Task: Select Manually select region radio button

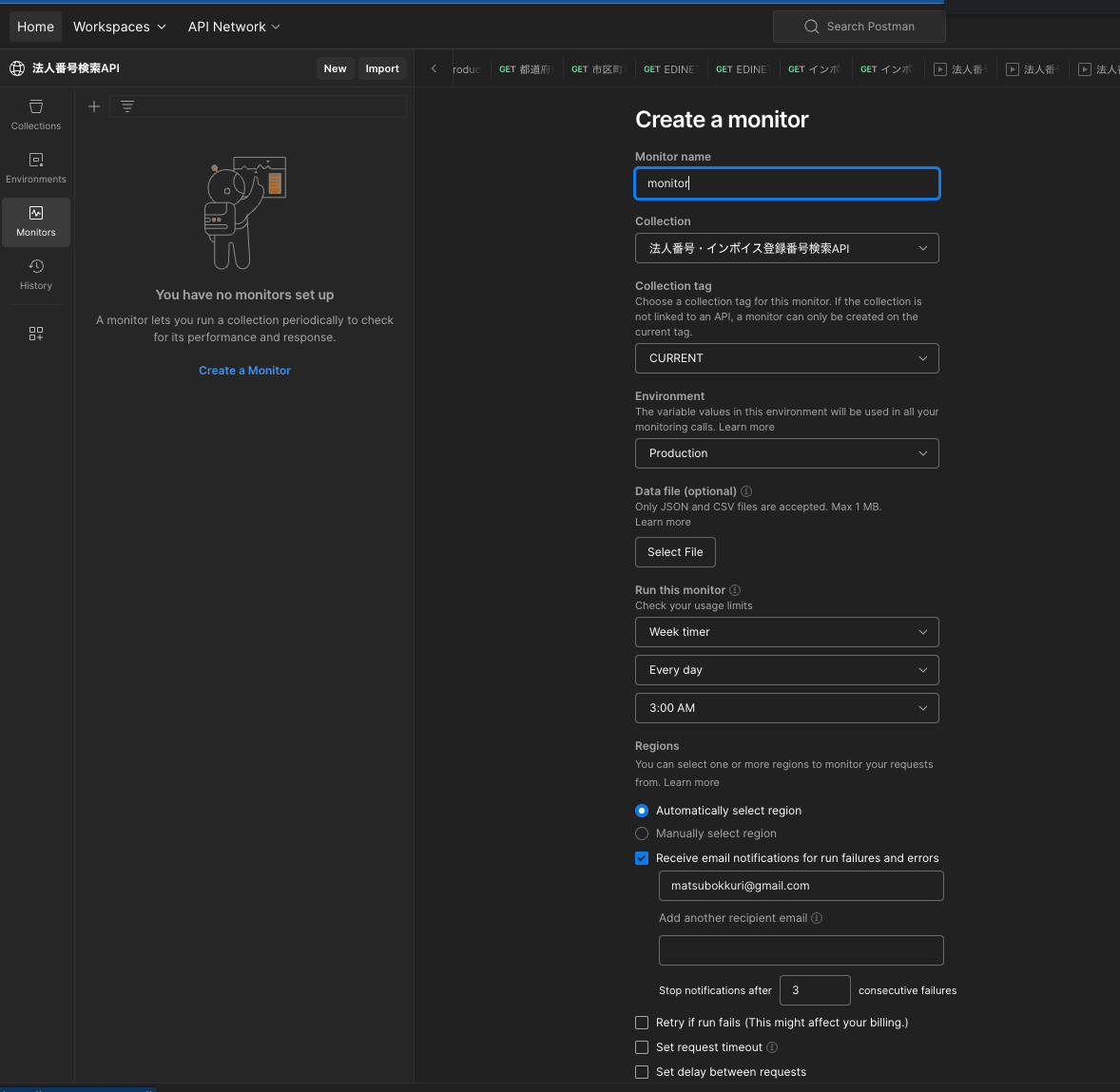Action: tap(642, 833)
